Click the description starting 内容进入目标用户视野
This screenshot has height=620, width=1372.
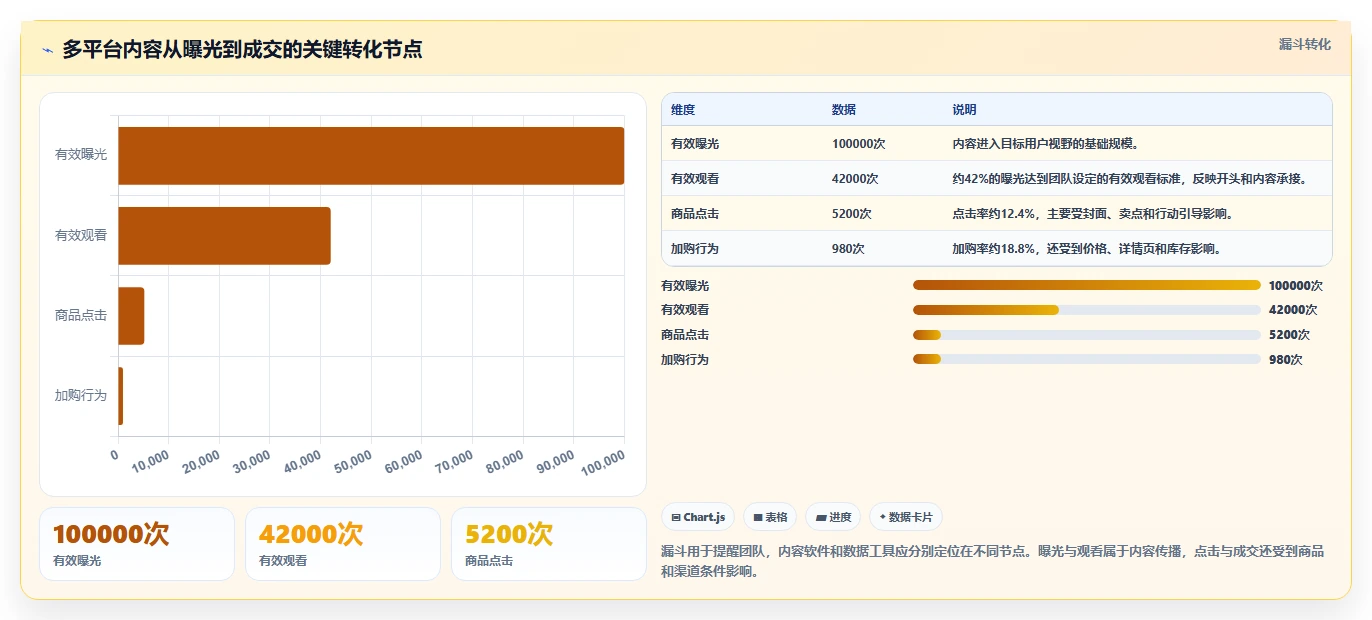click(1046, 144)
